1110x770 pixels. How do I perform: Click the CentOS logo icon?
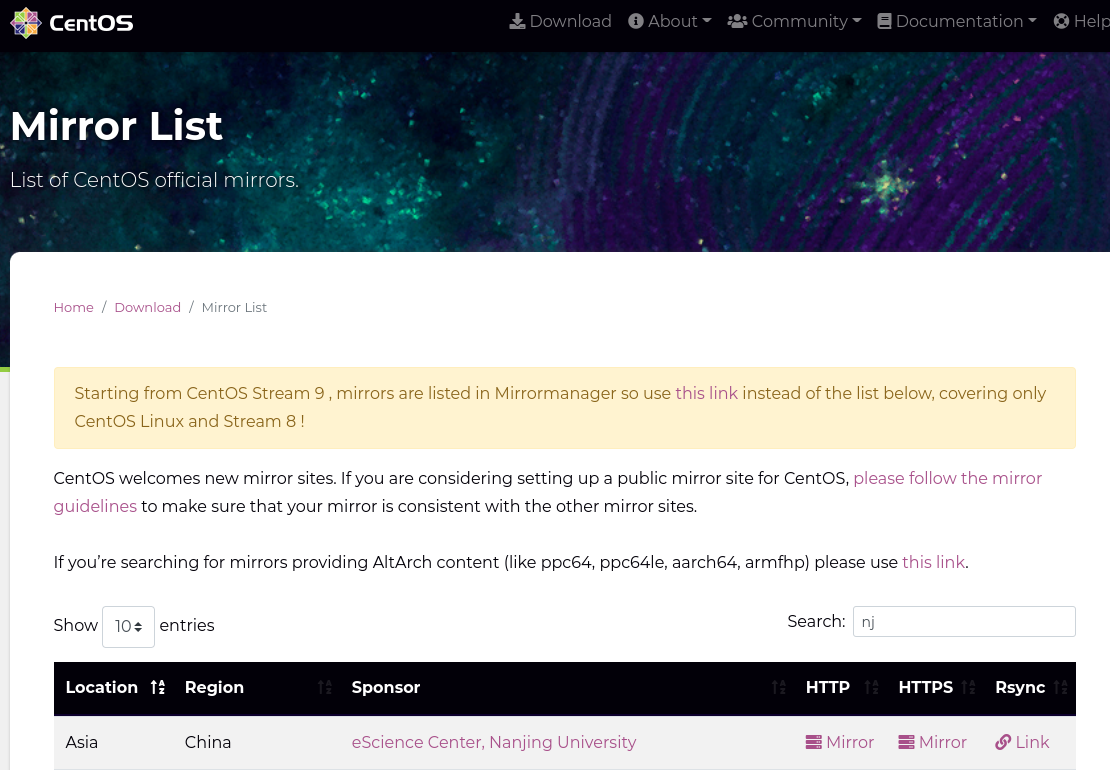click(x=25, y=23)
